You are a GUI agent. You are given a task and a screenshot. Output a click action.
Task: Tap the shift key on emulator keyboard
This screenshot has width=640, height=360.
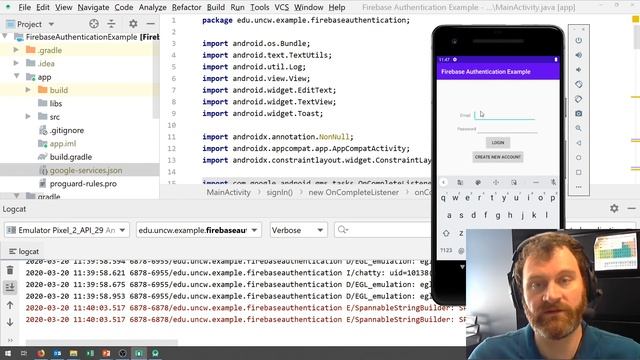pos(446,233)
